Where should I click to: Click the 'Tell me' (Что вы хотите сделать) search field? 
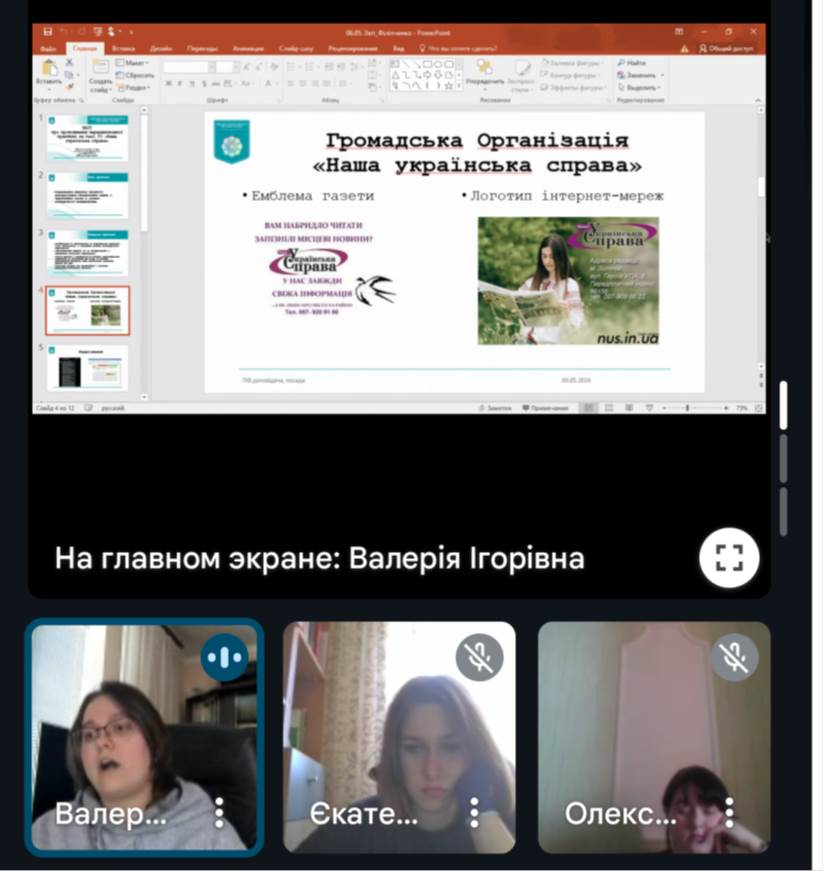click(x=459, y=49)
